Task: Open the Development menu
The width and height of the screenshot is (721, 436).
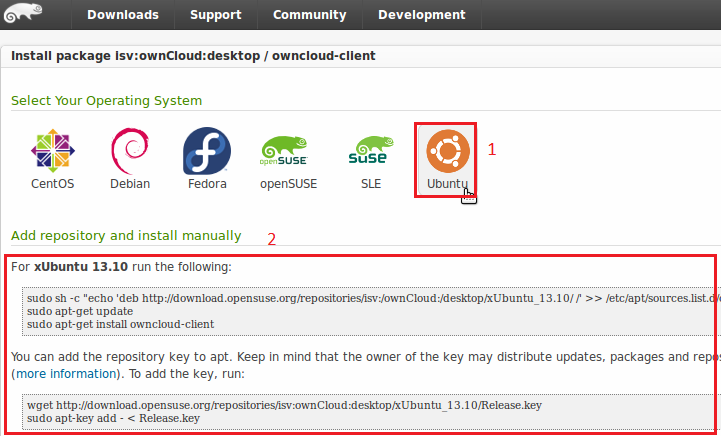Action: [422, 15]
